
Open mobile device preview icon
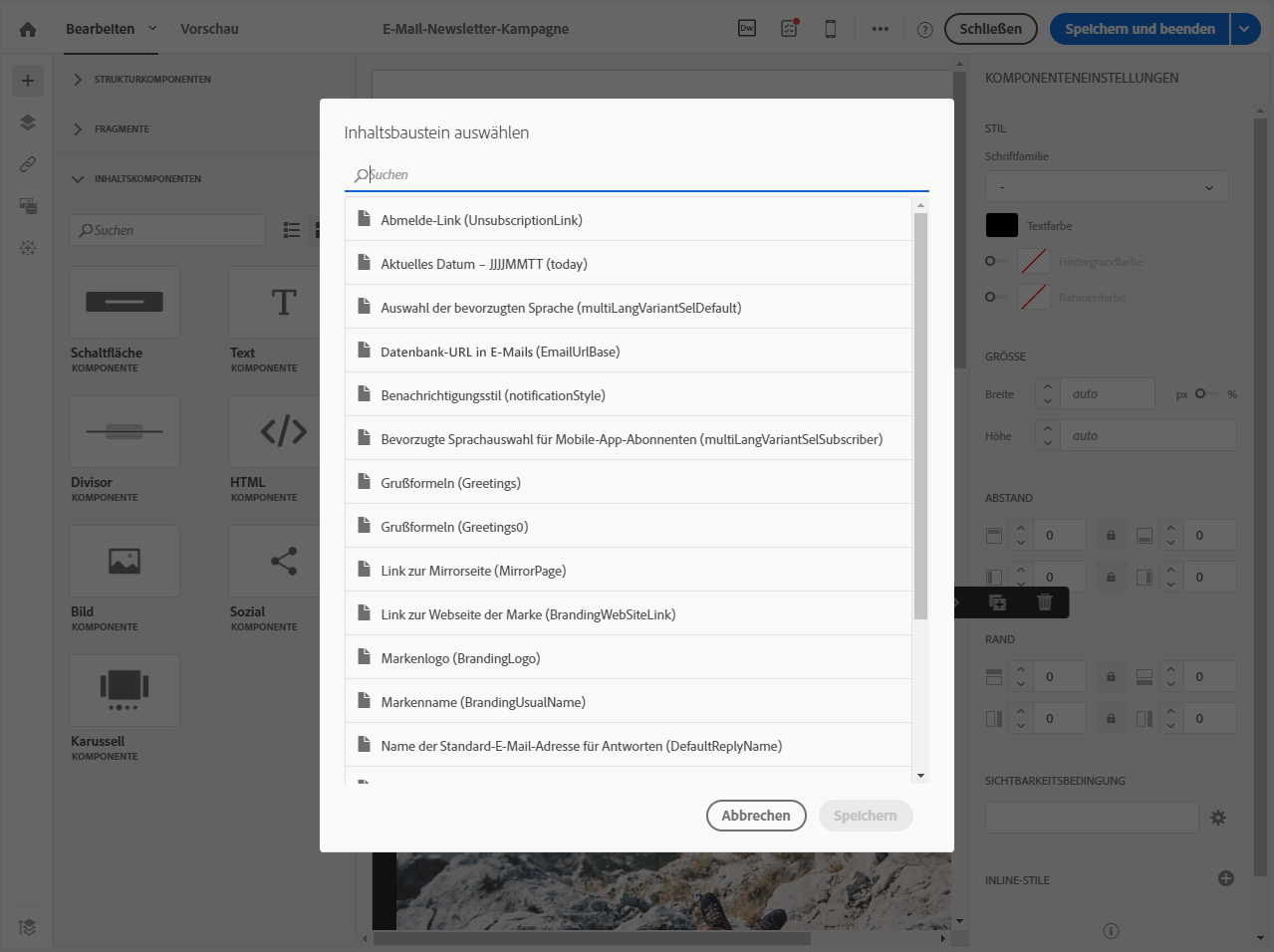tap(831, 29)
